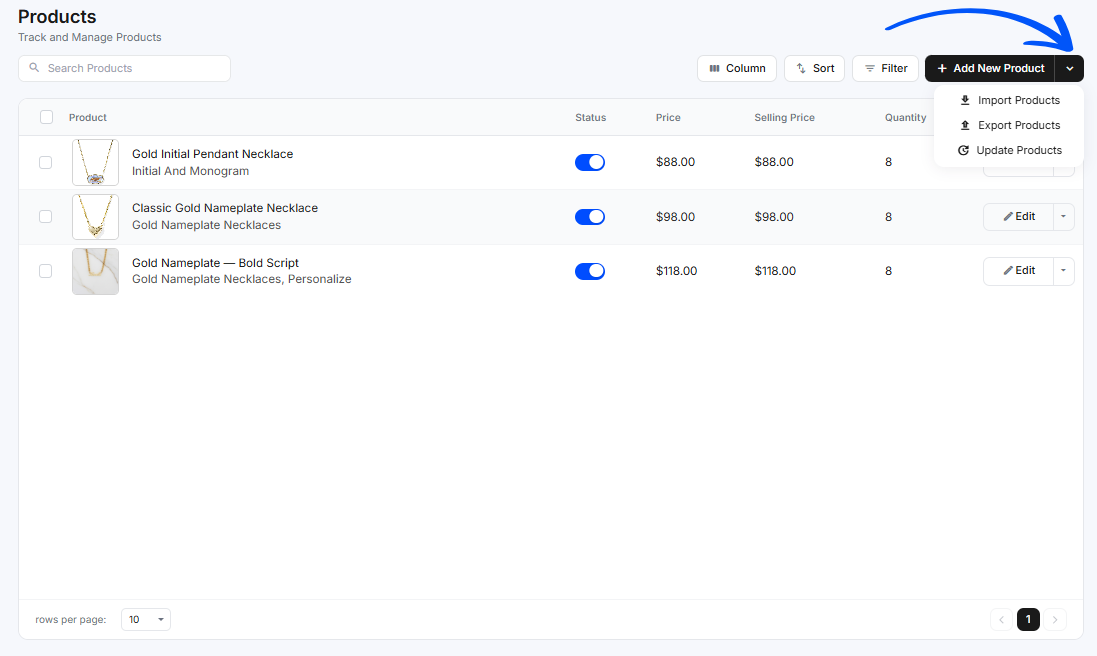Go to next page arrow
Image resolution: width=1097 pixels, height=656 pixels.
coord(1055,620)
